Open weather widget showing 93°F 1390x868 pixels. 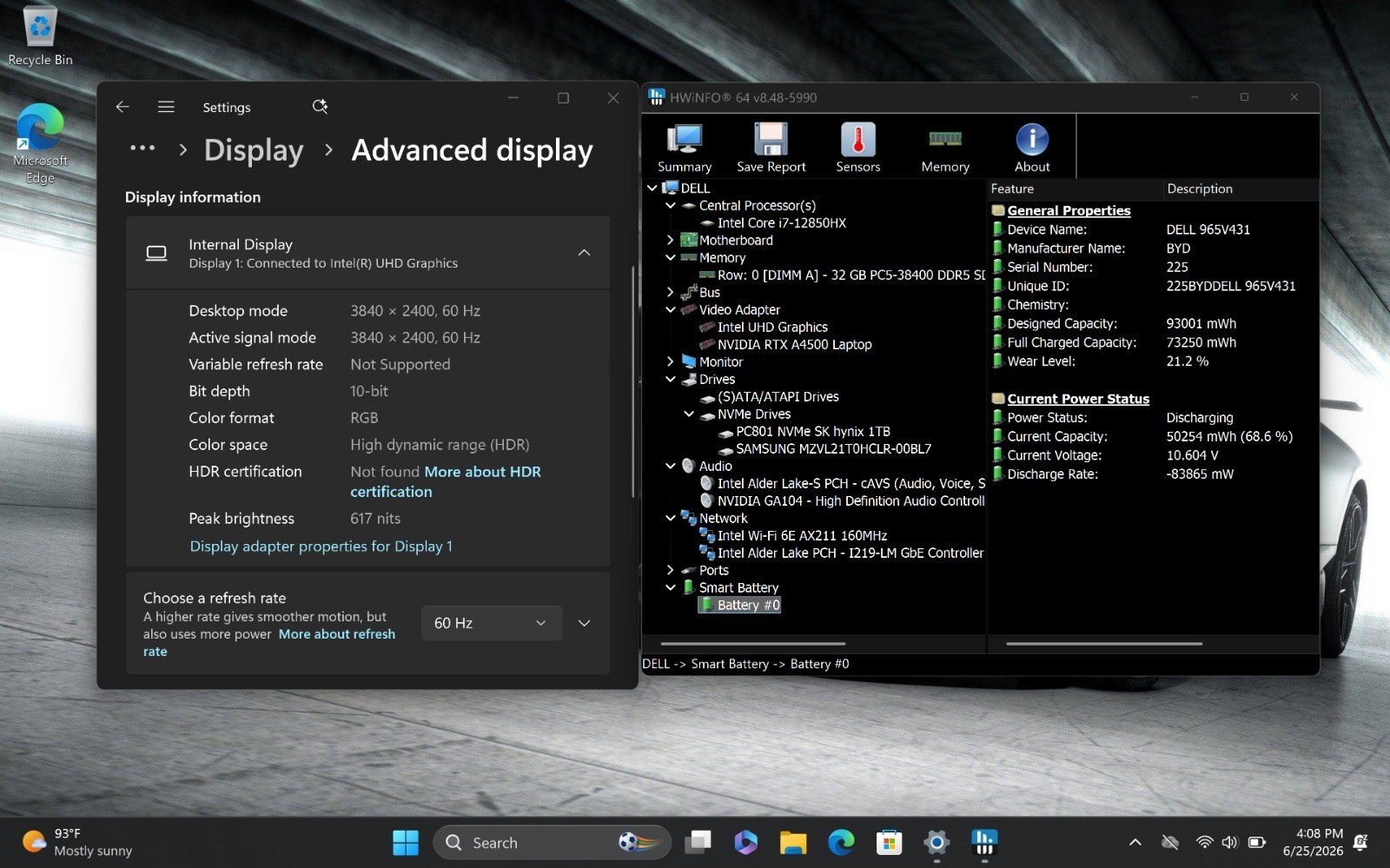[78, 842]
